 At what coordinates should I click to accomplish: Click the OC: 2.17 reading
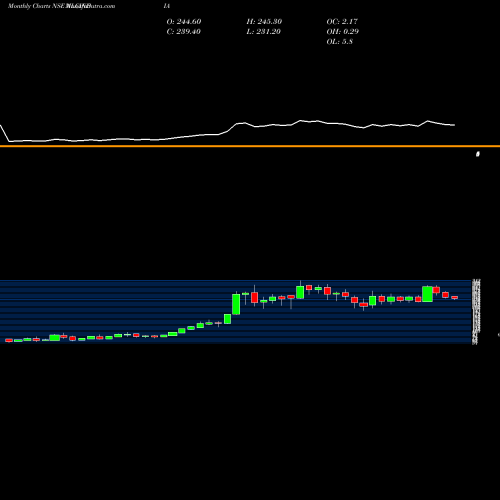click(342, 22)
